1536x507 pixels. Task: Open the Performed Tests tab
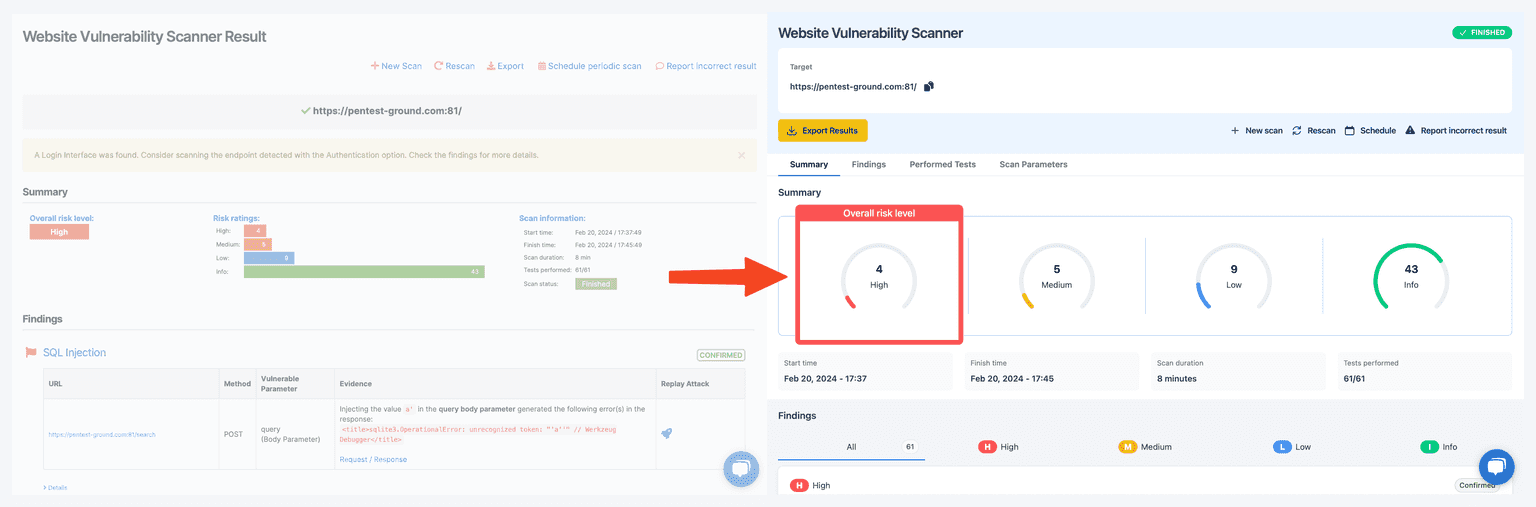pos(942,164)
